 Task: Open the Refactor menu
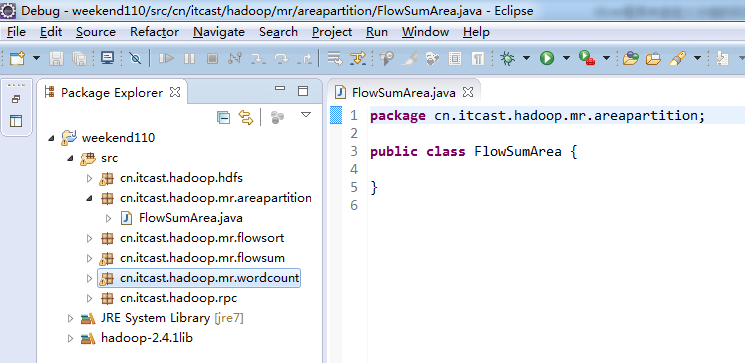click(x=154, y=32)
